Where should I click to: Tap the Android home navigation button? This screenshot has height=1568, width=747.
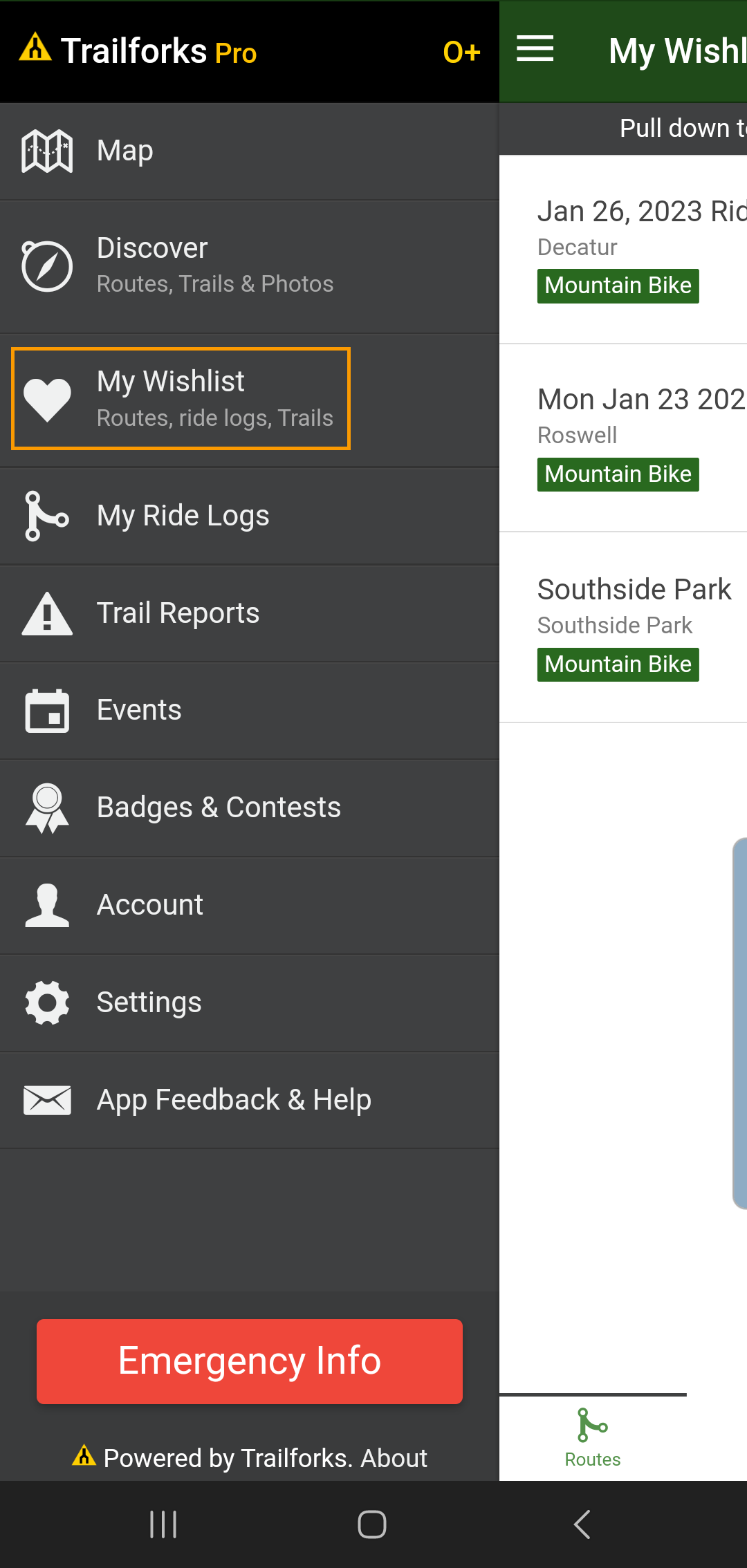(x=372, y=1524)
